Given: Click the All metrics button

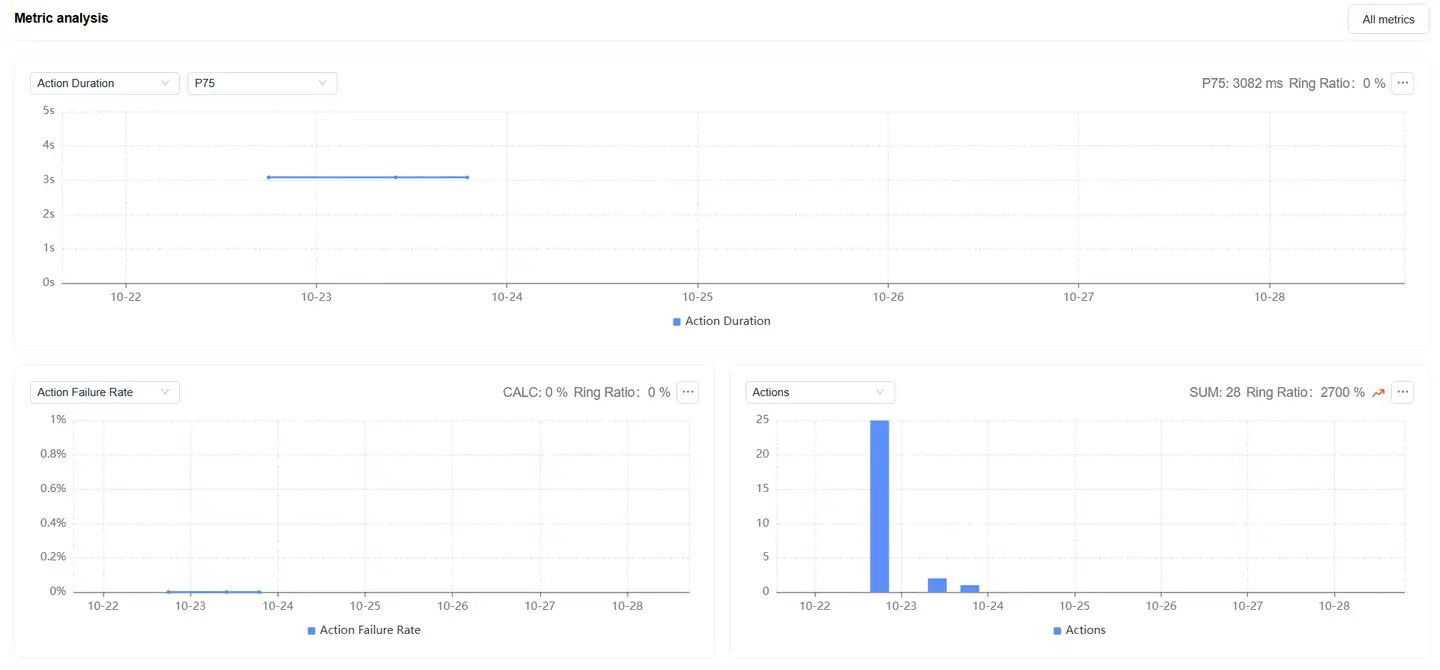Looking at the screenshot, I should 1388,19.
